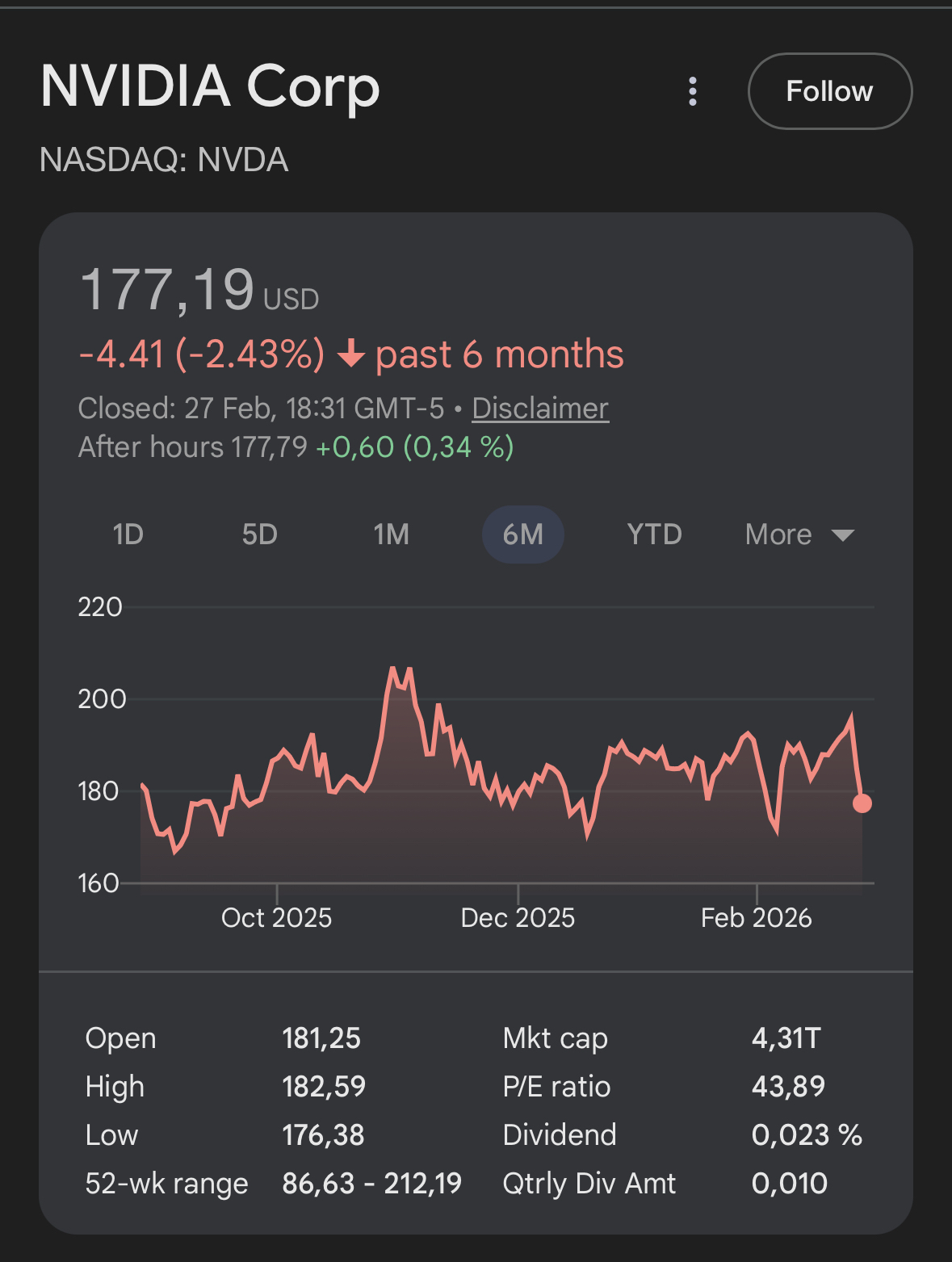Click the Mkt cap value 4,31T
The image size is (952, 1262).
coord(786,1038)
